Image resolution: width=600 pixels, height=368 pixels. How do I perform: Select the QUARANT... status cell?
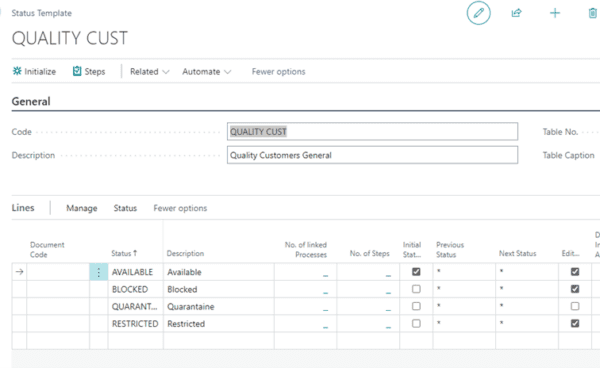pyautogui.click(x=135, y=306)
